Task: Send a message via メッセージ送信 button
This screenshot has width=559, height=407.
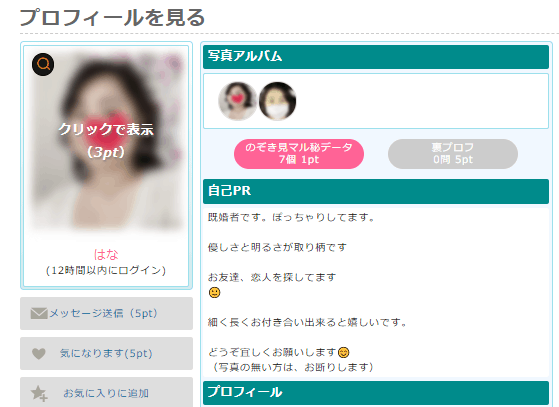Action: 106,314
